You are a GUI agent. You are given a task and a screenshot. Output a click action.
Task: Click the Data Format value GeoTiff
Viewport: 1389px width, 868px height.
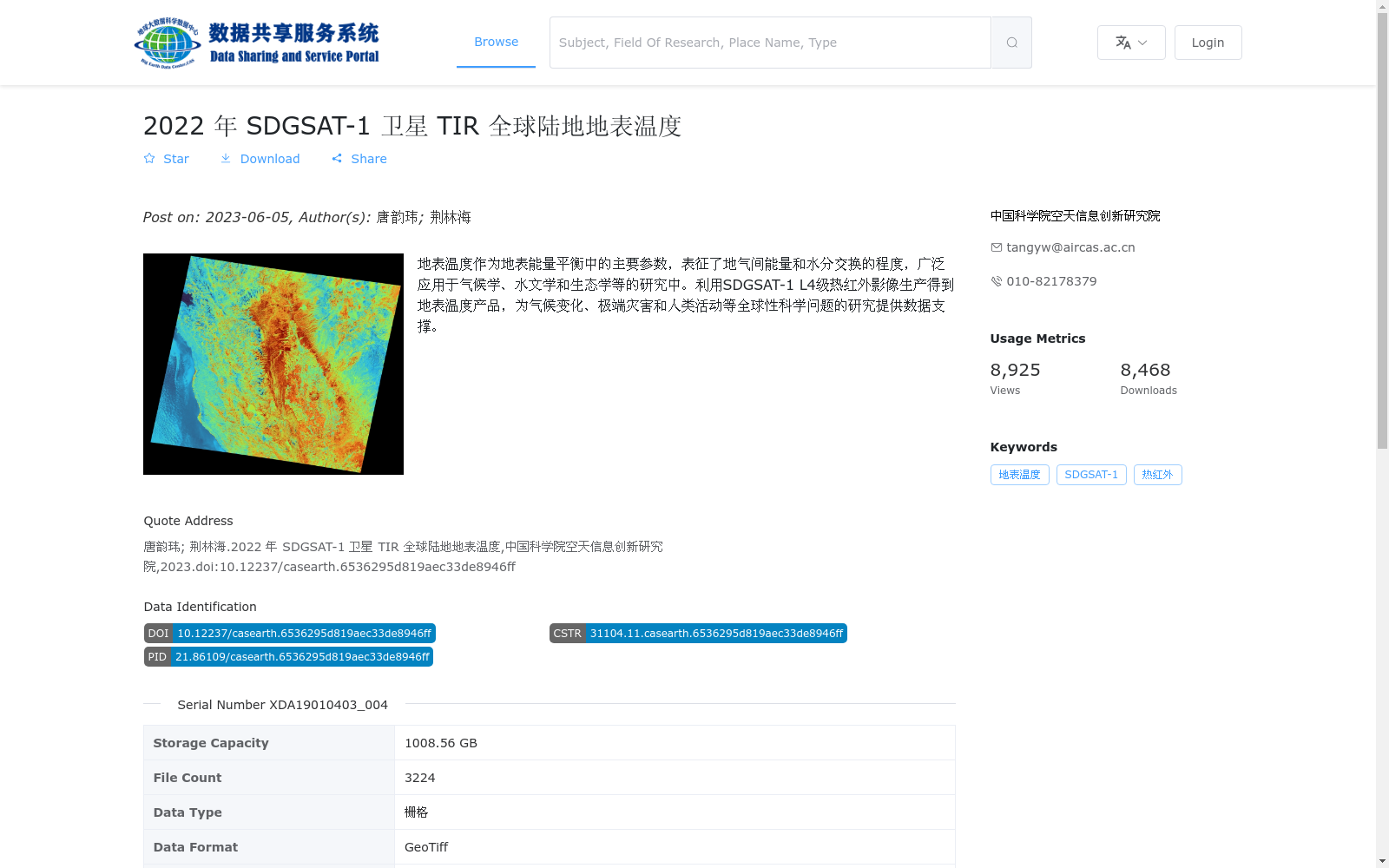tap(426, 847)
